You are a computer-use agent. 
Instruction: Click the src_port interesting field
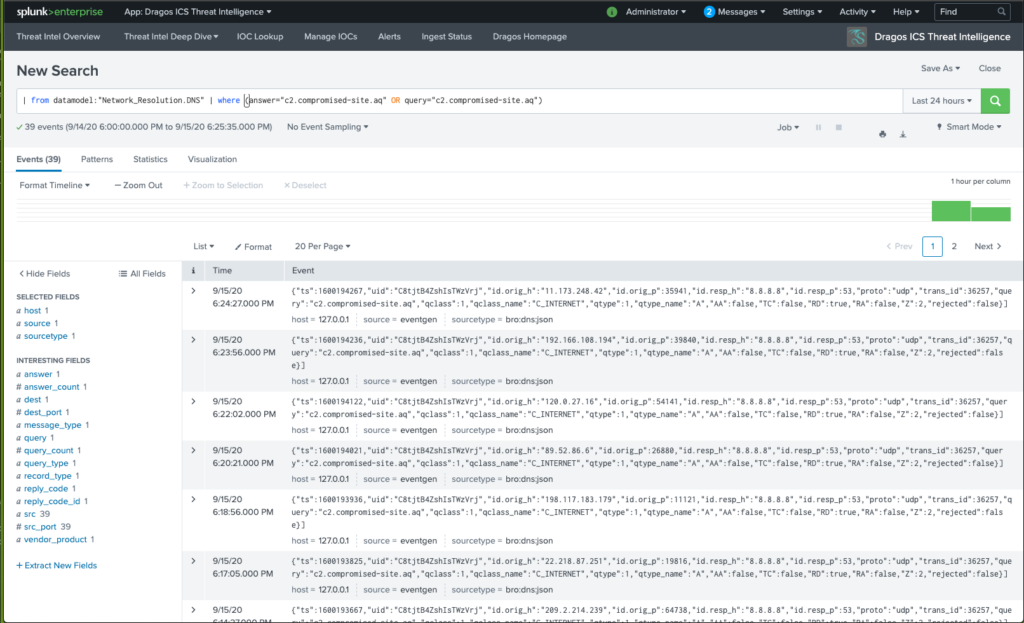(40, 527)
